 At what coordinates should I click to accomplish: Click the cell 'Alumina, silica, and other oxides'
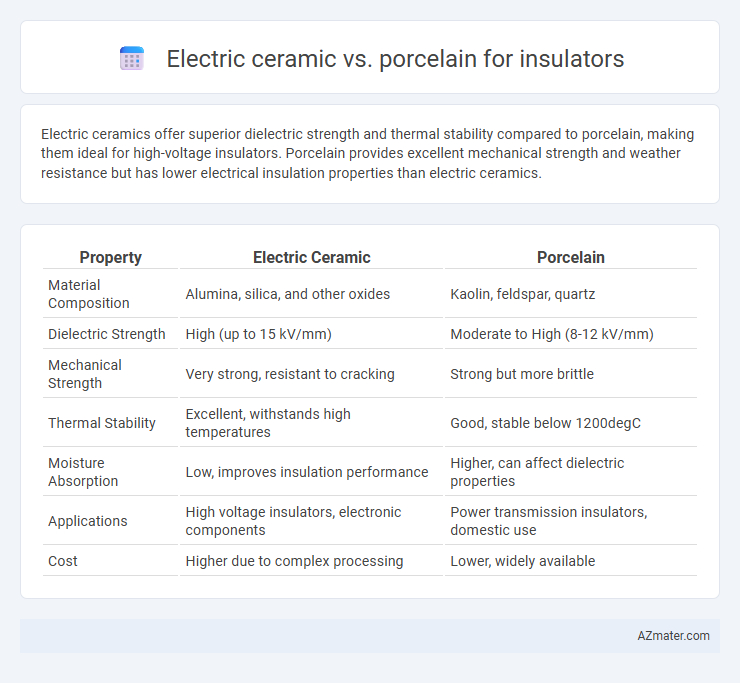[x=288, y=294]
